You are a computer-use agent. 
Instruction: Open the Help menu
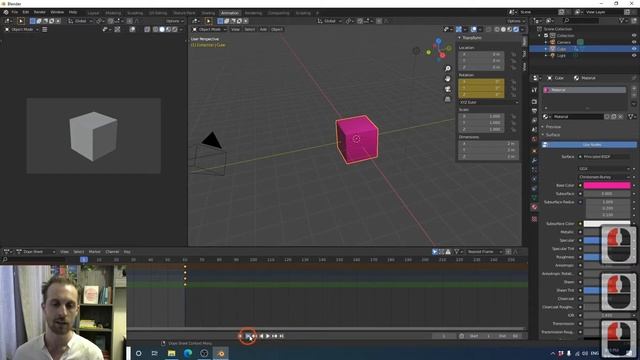click(x=73, y=12)
